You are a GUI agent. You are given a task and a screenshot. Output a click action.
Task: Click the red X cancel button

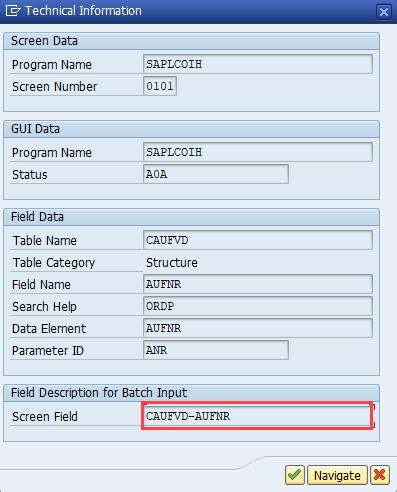point(380,475)
